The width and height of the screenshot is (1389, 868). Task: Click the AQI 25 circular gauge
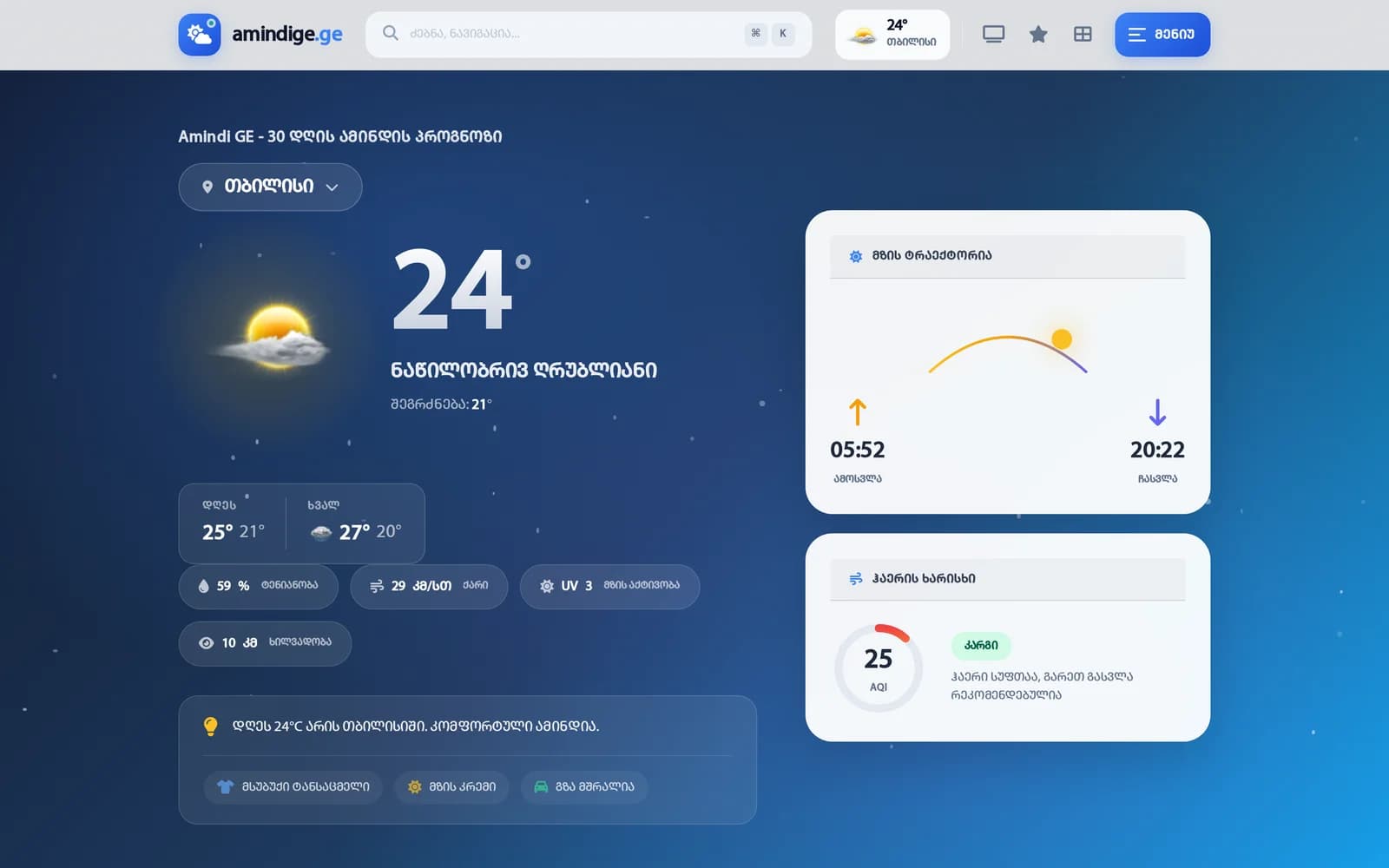click(x=879, y=667)
